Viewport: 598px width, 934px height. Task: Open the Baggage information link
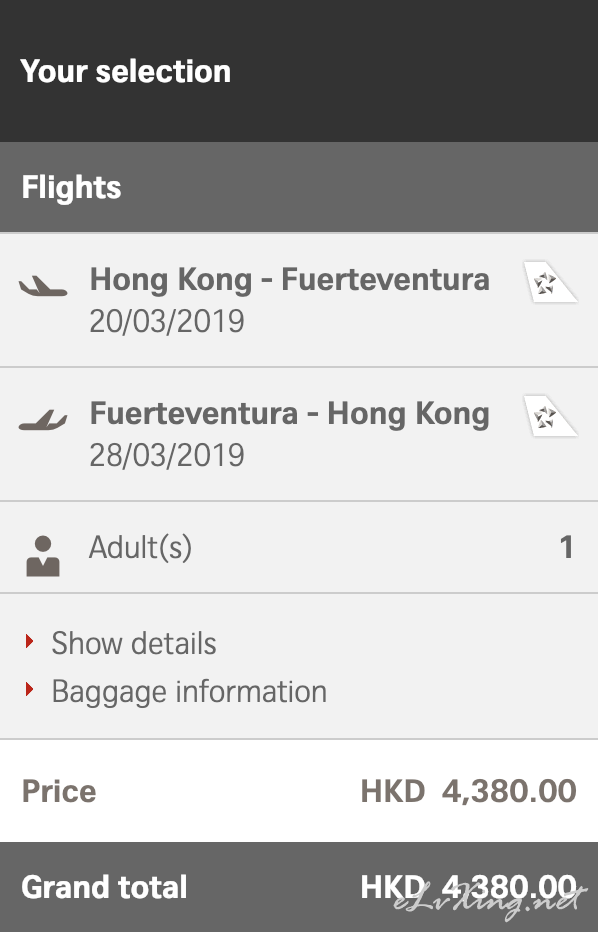click(x=189, y=692)
